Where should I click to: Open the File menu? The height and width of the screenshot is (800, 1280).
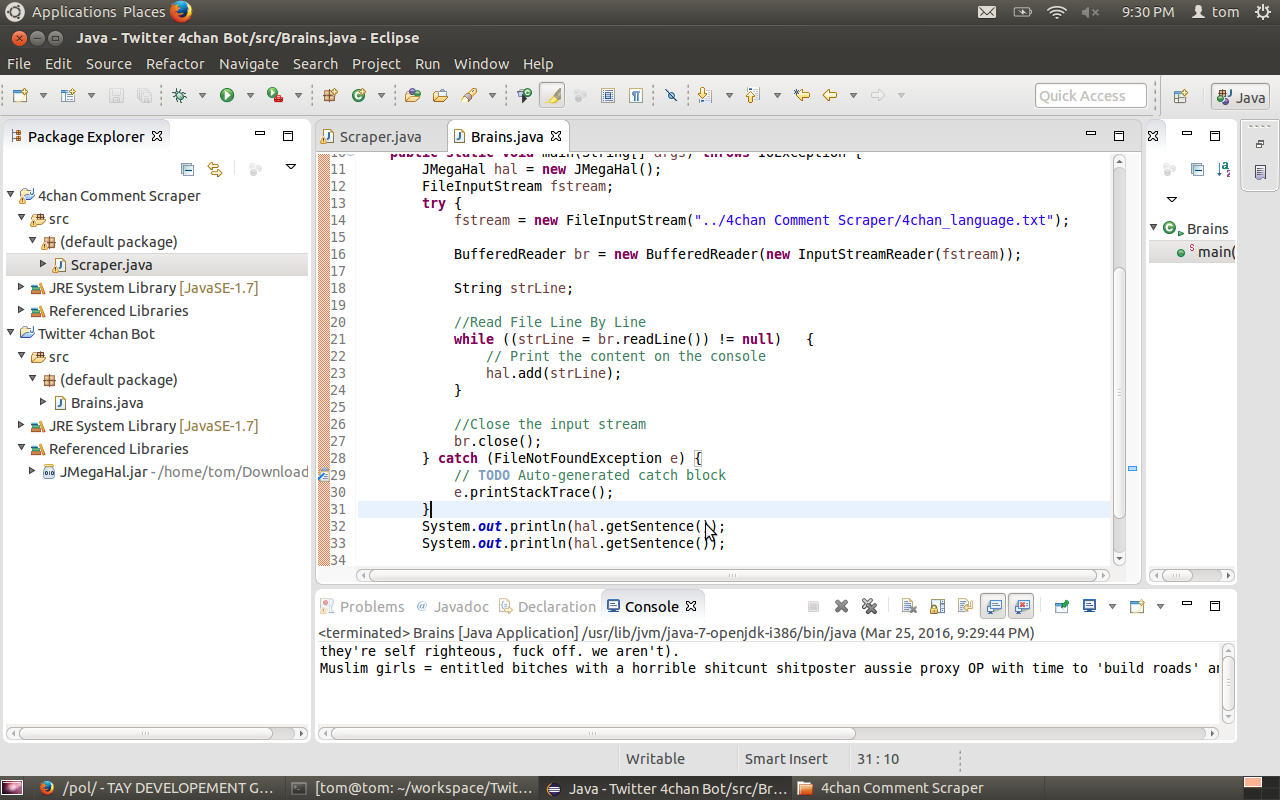tap(19, 63)
